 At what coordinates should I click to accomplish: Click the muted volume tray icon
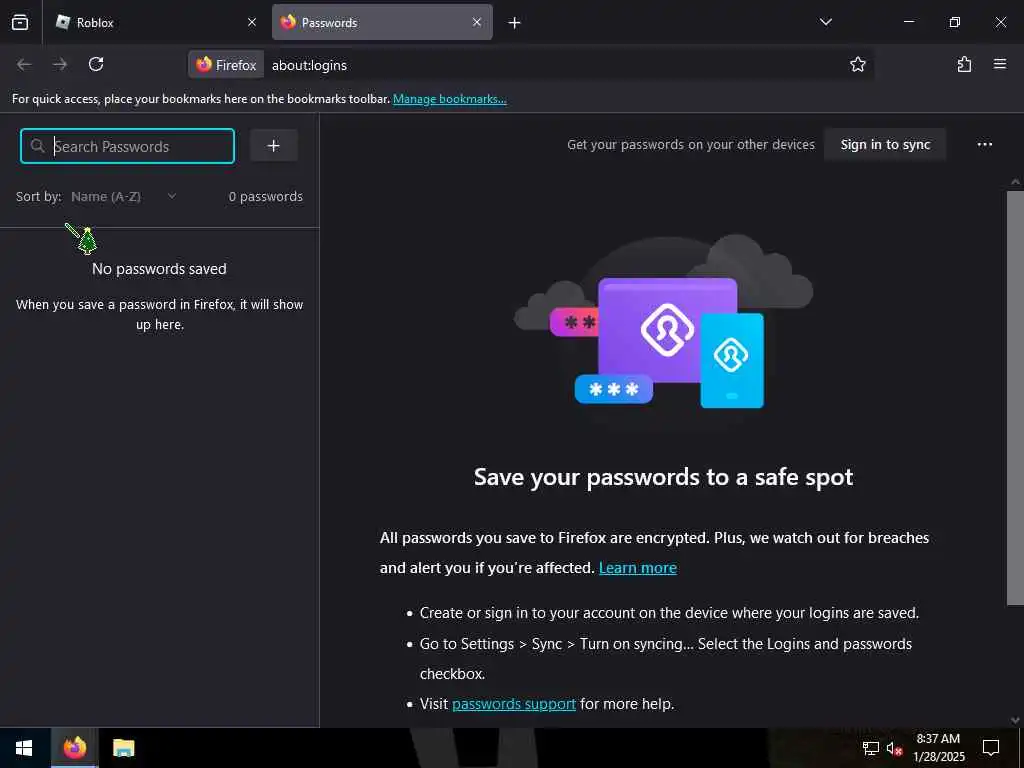[894, 748]
